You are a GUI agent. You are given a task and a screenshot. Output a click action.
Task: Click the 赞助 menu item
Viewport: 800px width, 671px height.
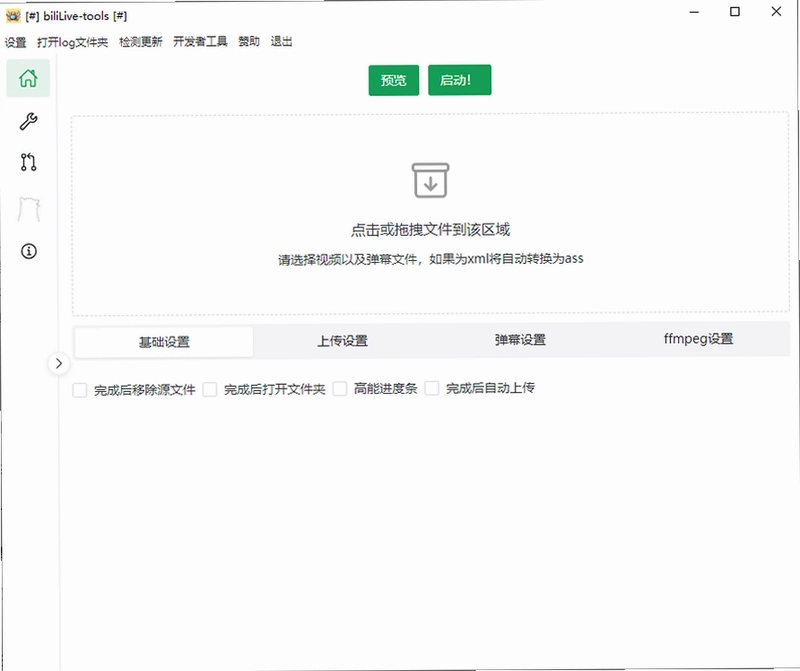click(249, 41)
